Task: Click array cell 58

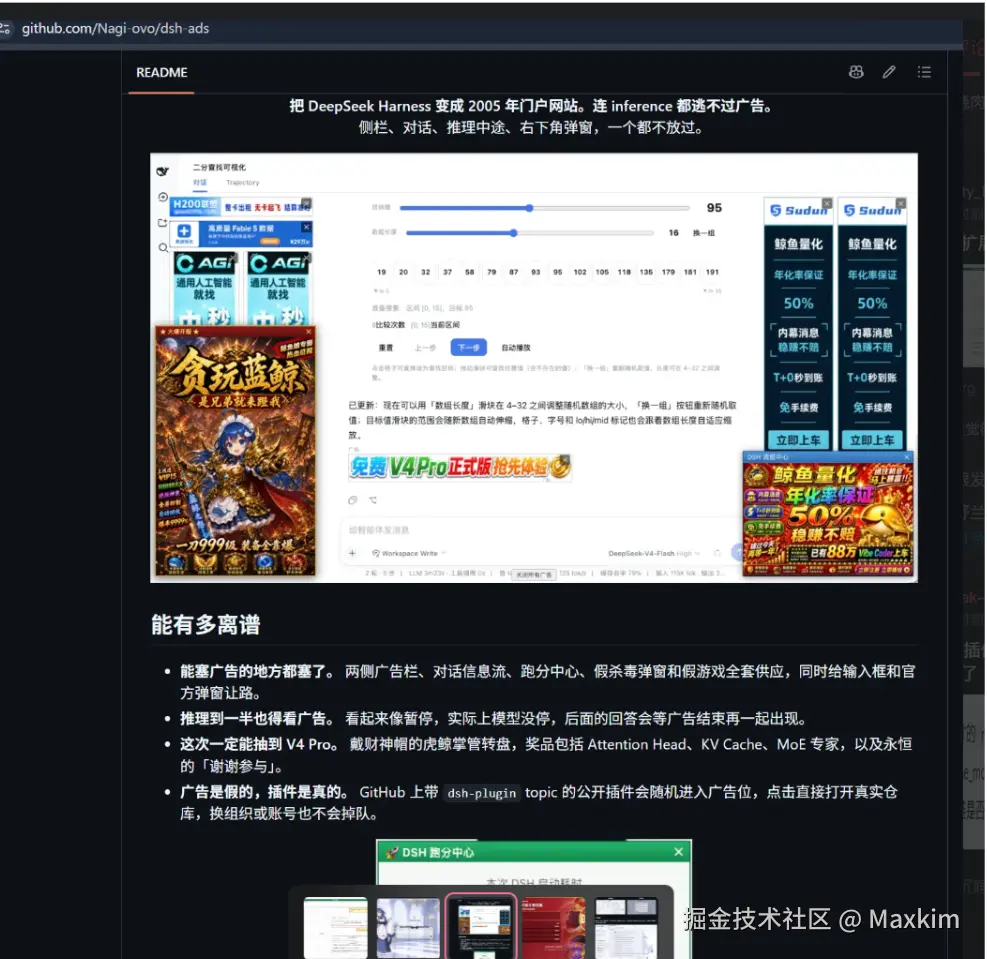Action: click(x=470, y=272)
